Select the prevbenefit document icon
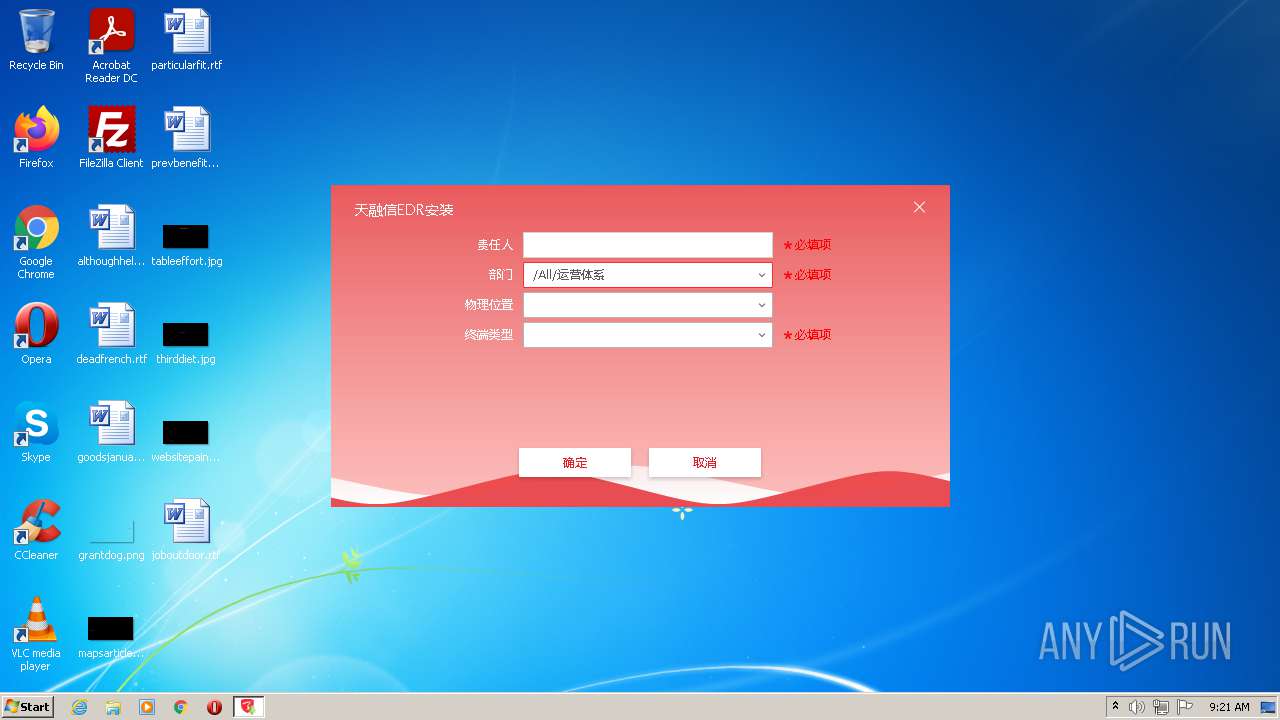 [x=186, y=138]
